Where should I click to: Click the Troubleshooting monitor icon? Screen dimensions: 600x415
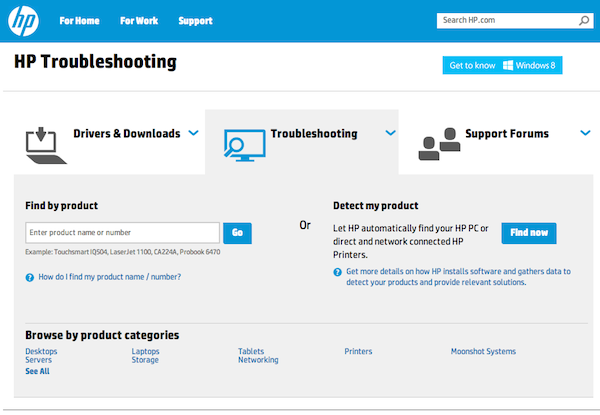tap(244, 145)
